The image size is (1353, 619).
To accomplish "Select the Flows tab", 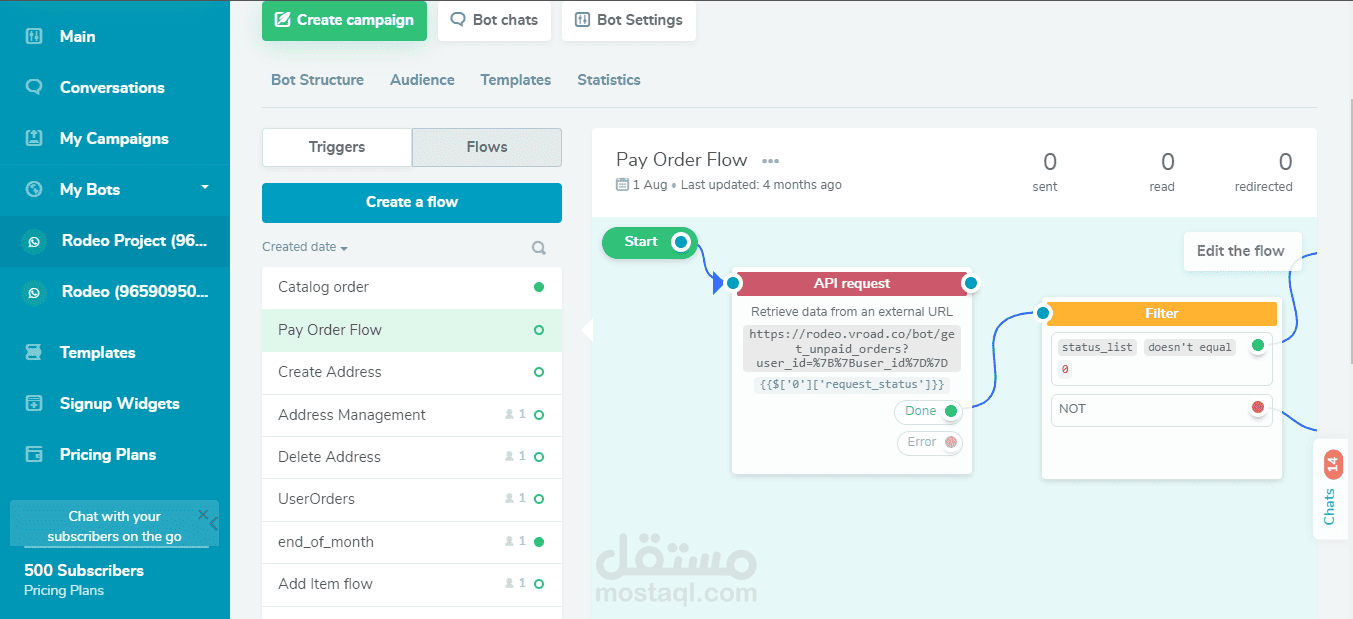I will (x=487, y=147).
